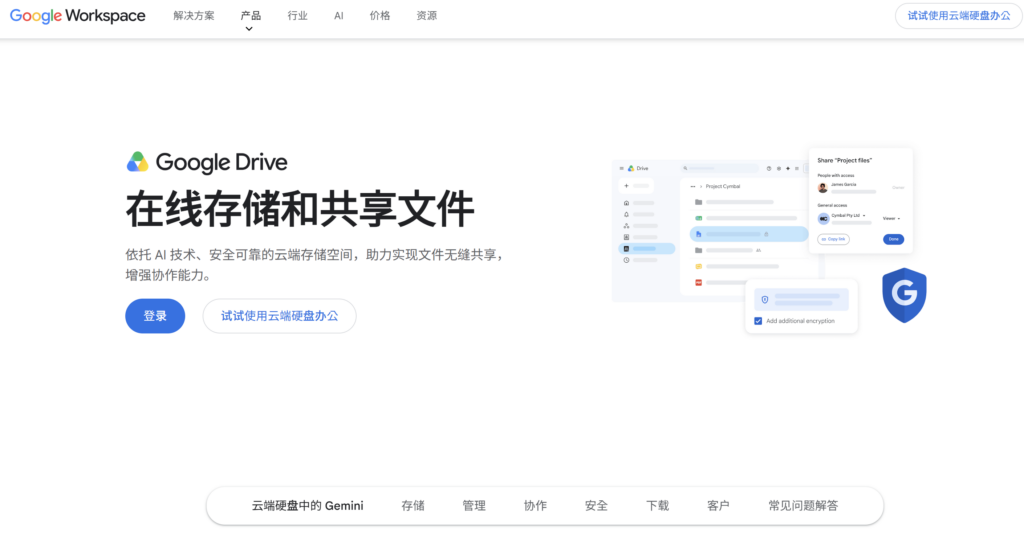
Task: Click the Copy link button in illustration
Action: coord(833,239)
